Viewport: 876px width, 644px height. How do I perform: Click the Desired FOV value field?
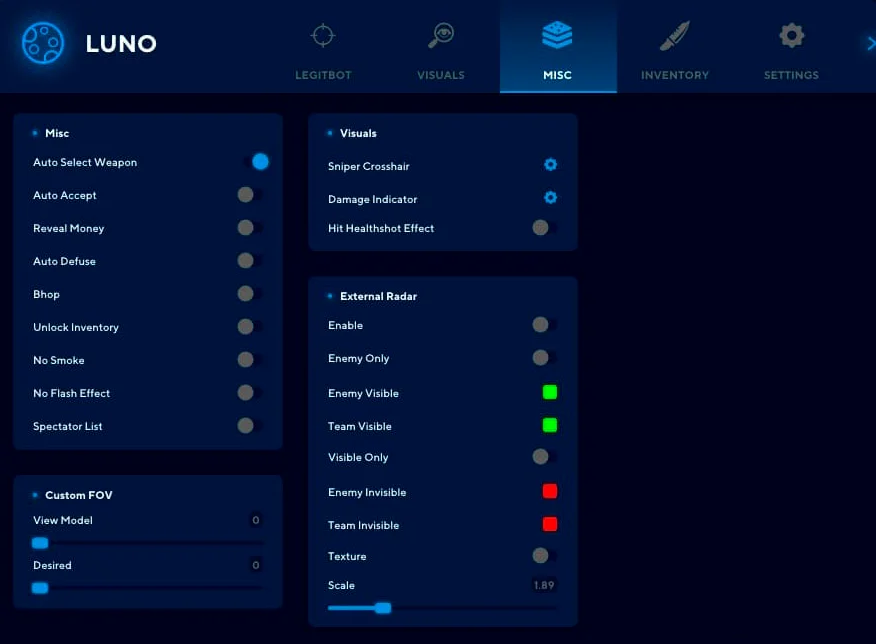(x=255, y=566)
